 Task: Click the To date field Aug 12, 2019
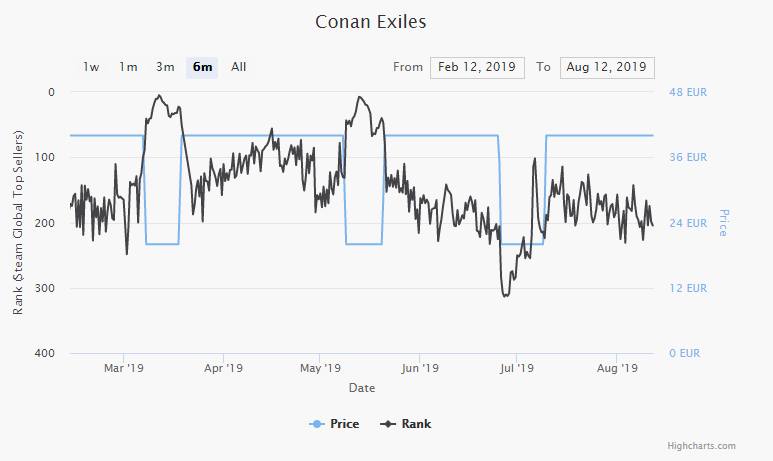(x=607, y=67)
